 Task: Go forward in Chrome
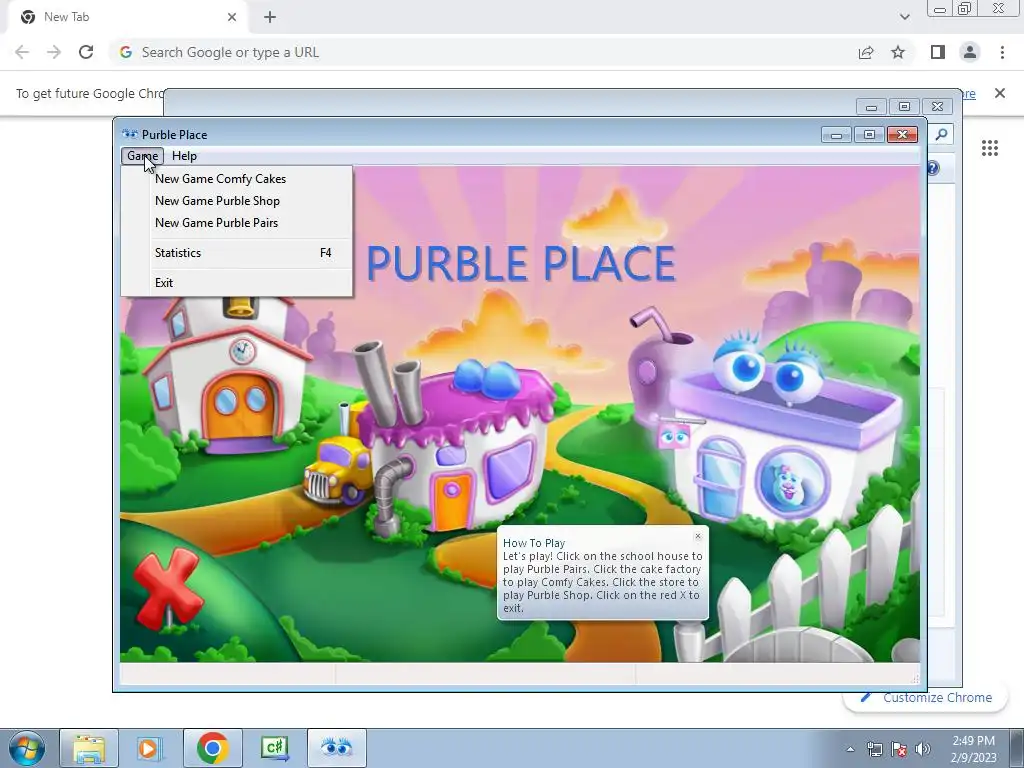coord(54,52)
